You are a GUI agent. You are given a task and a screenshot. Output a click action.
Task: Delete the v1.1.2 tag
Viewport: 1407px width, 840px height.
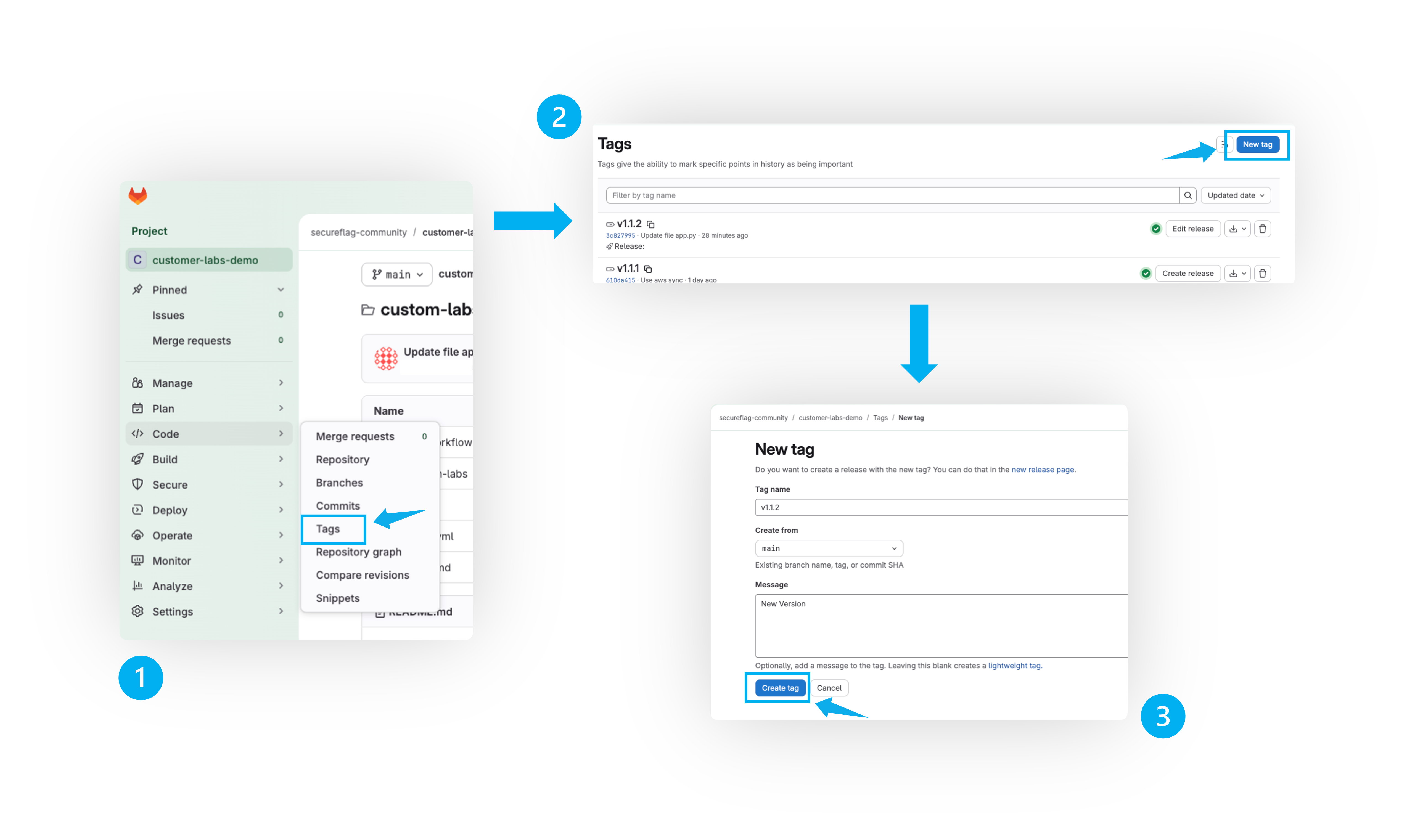point(1263,229)
